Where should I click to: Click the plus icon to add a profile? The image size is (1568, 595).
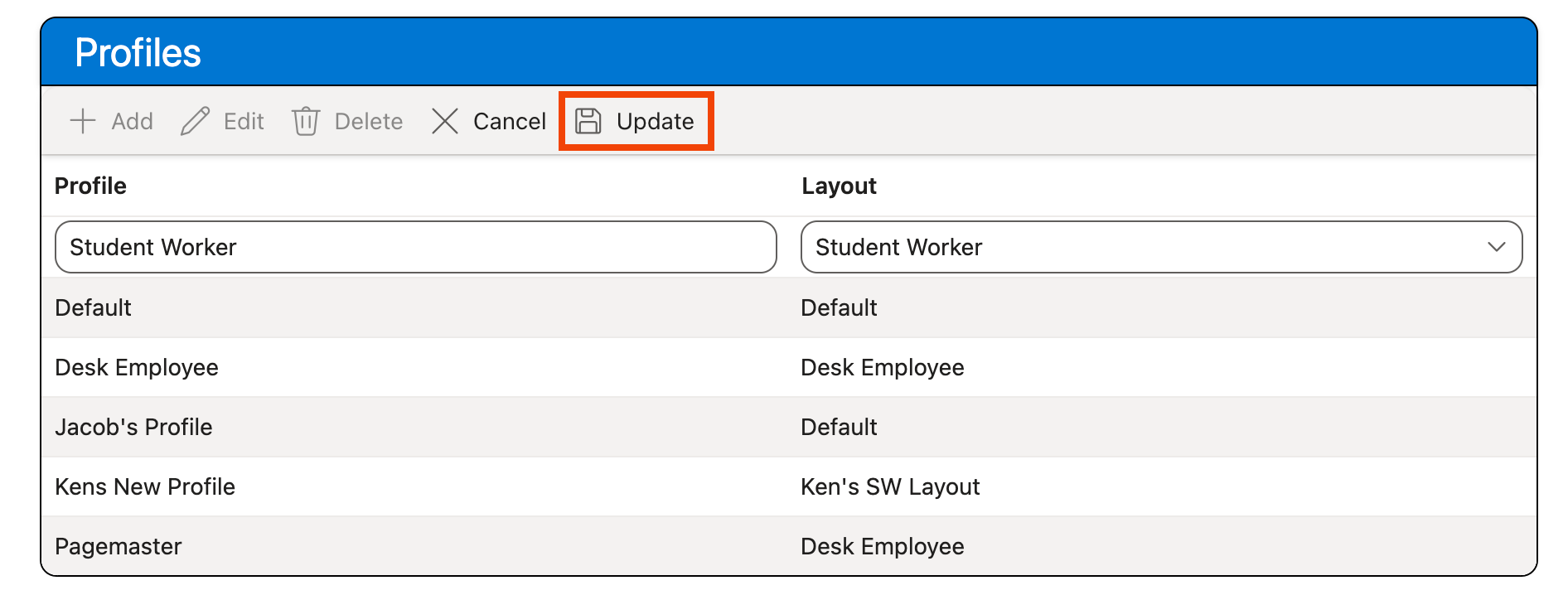83,121
